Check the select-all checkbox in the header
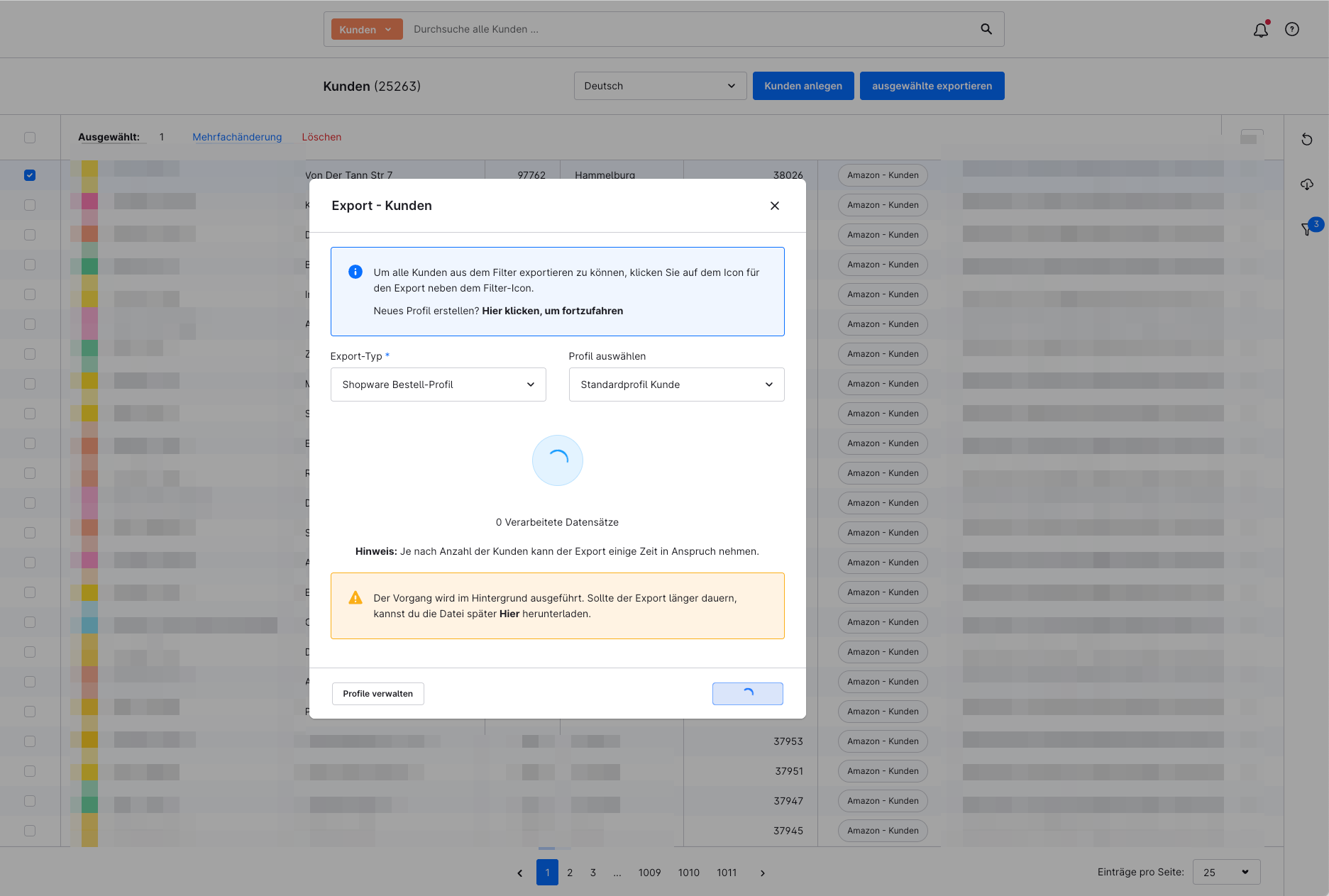This screenshot has width=1329, height=896. [30, 137]
